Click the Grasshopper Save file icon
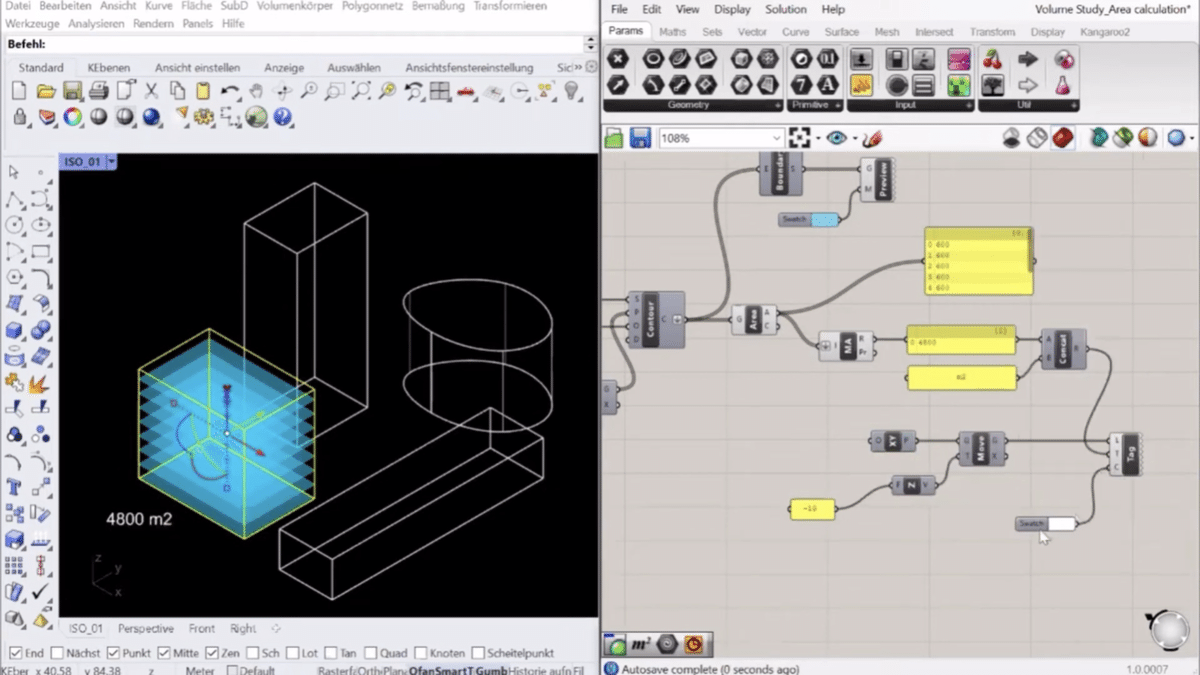 click(x=640, y=138)
